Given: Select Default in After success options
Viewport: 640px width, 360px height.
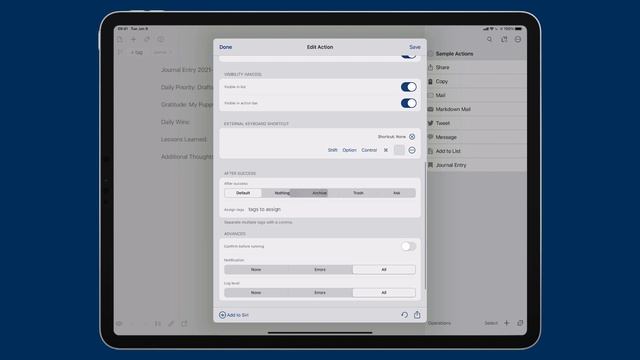Looking at the screenshot, I should pyautogui.click(x=243, y=193).
